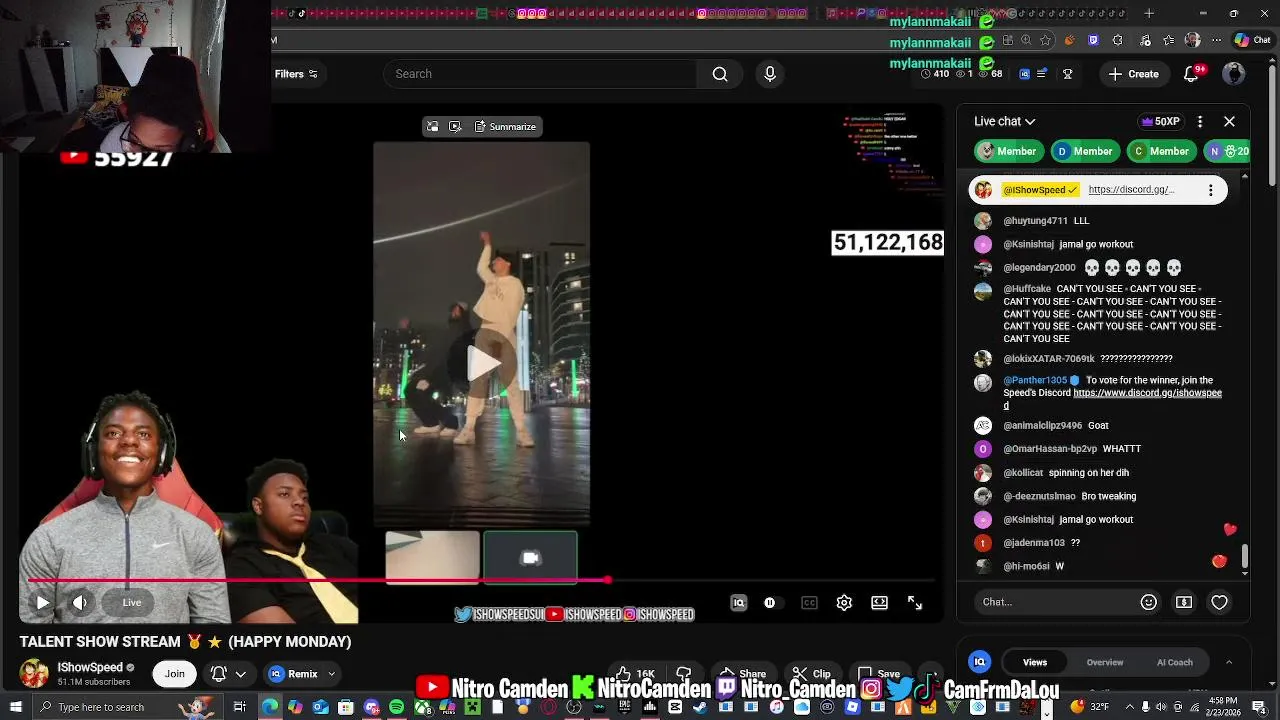Jump to the Live badge in player
This screenshot has height=720, width=1280.
click(x=132, y=602)
